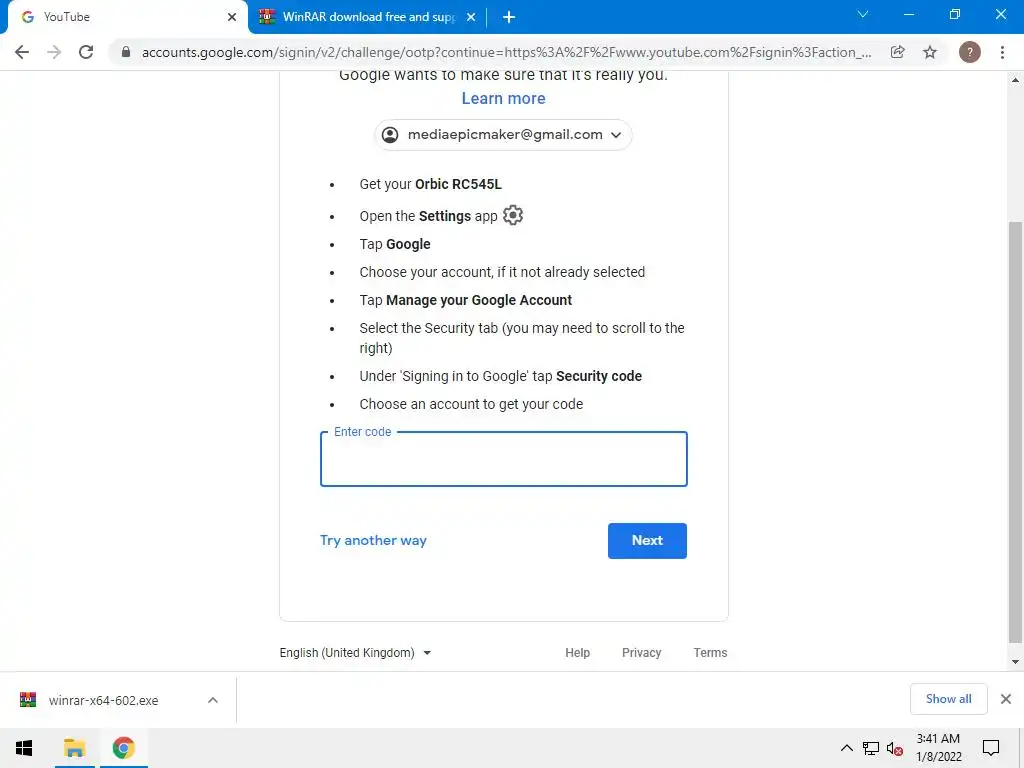Viewport: 1024px width, 768px height.
Task: Close the WinRAR download tab
Action: [471, 17]
